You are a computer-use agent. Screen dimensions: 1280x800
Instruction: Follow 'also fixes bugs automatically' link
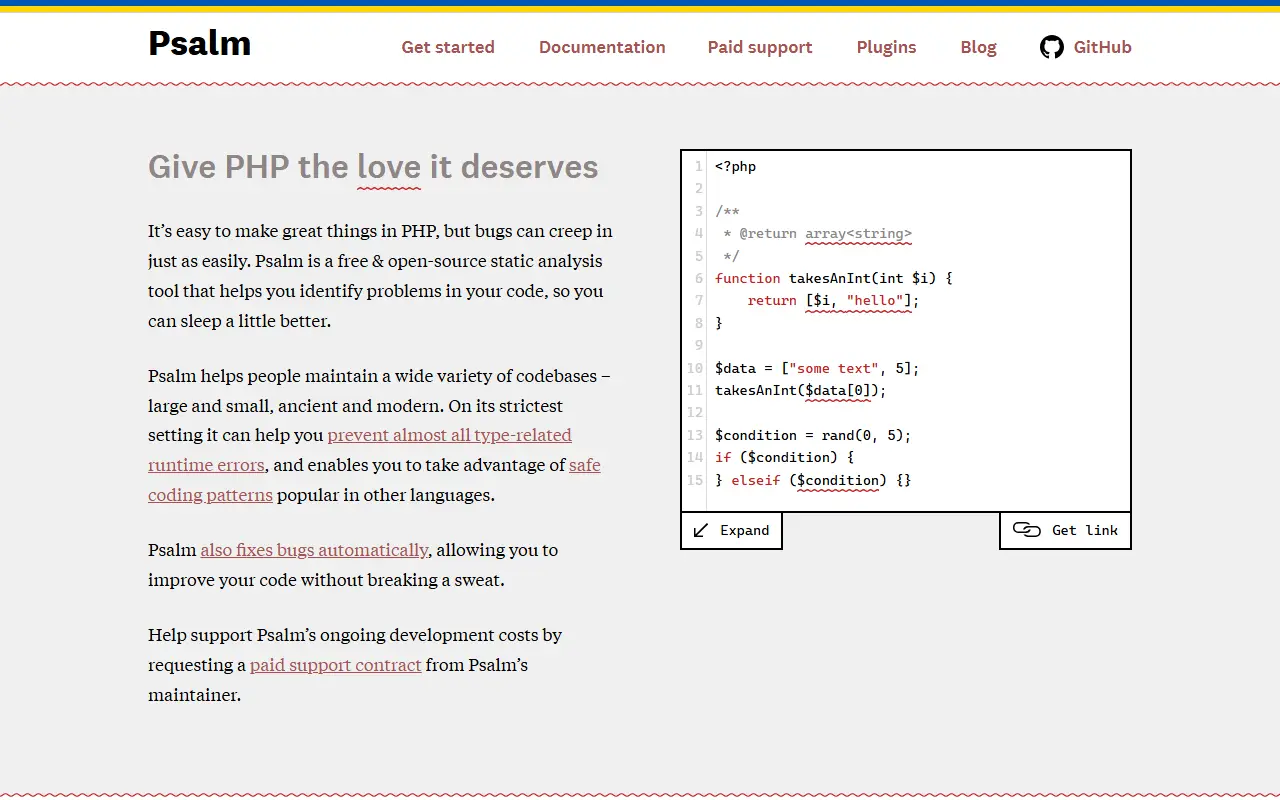tap(314, 550)
